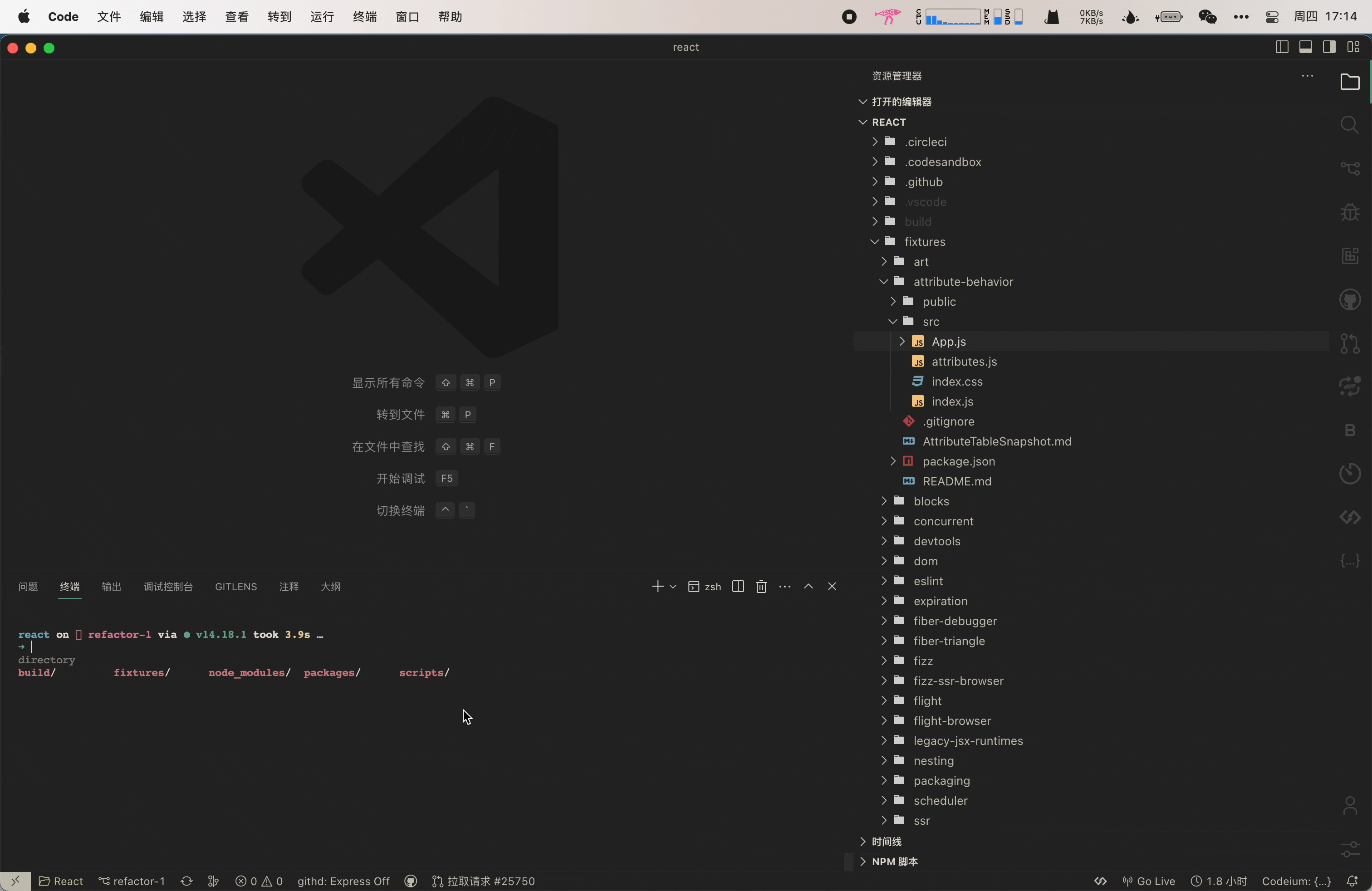Open attributes.js in the explorer
The image size is (1372, 891).
964,362
